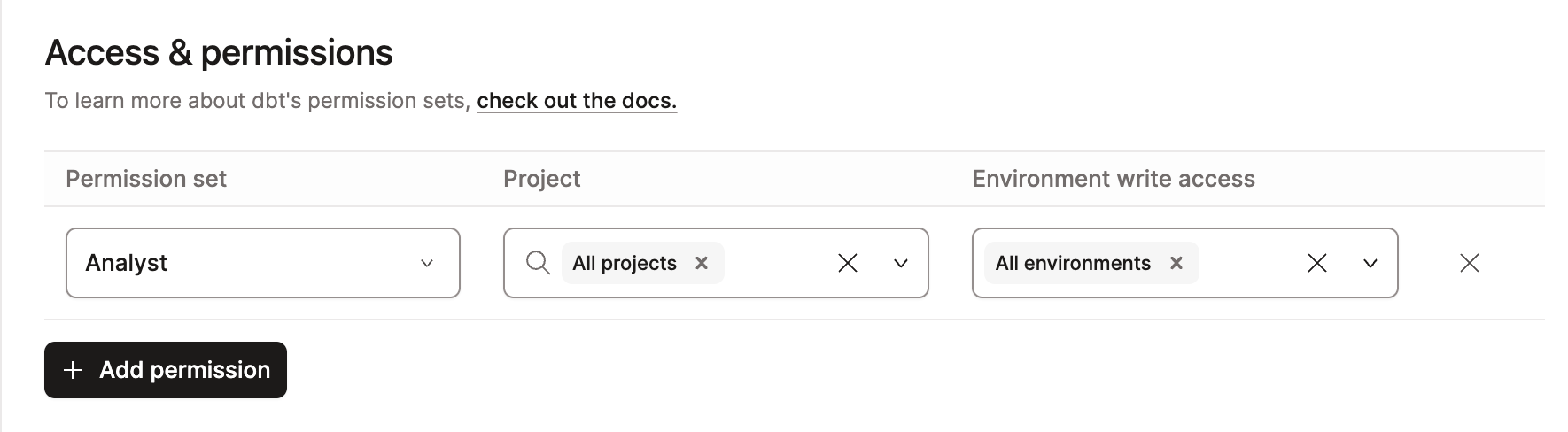This screenshot has height=432, width=1568.
Task: Remove the All projects chip
Action: [x=702, y=263]
